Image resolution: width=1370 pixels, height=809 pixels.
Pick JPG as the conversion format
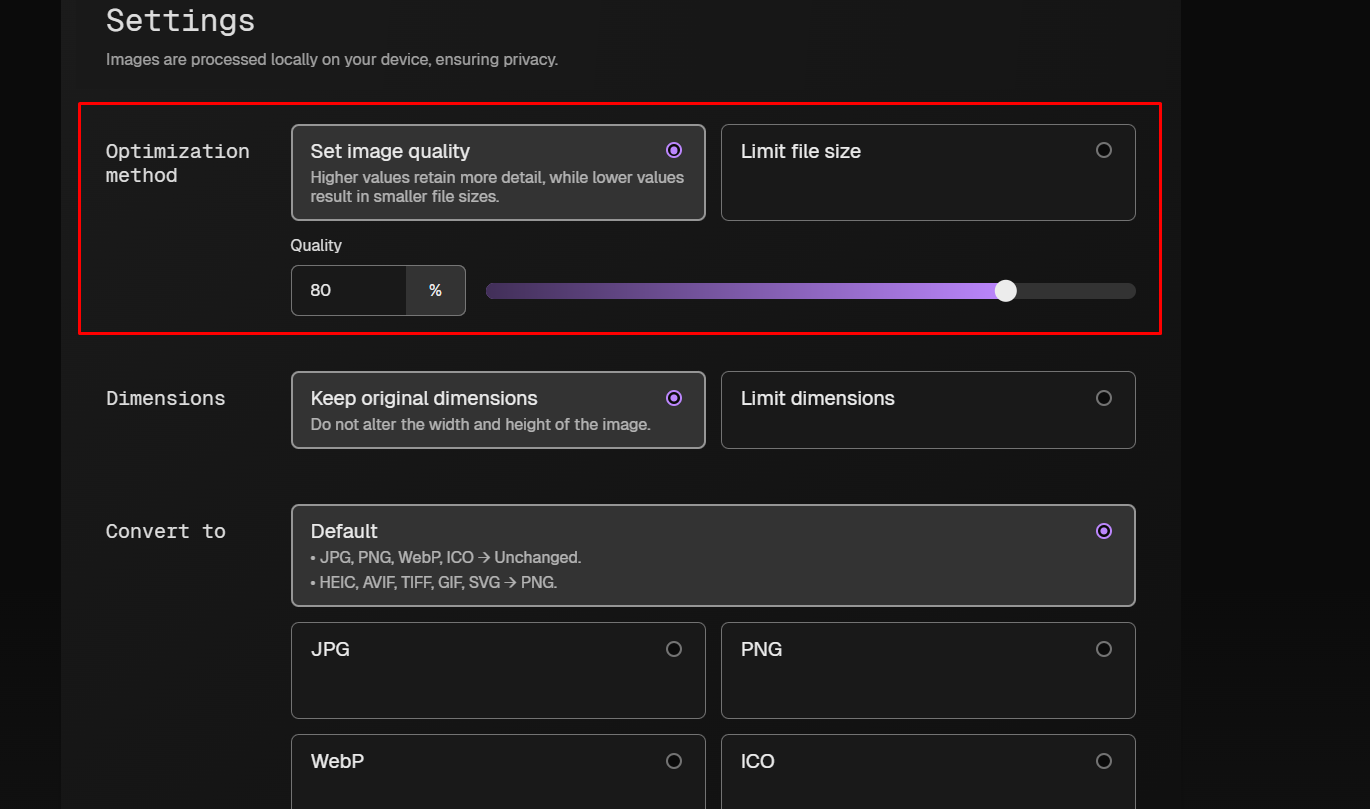pyautogui.click(x=673, y=649)
